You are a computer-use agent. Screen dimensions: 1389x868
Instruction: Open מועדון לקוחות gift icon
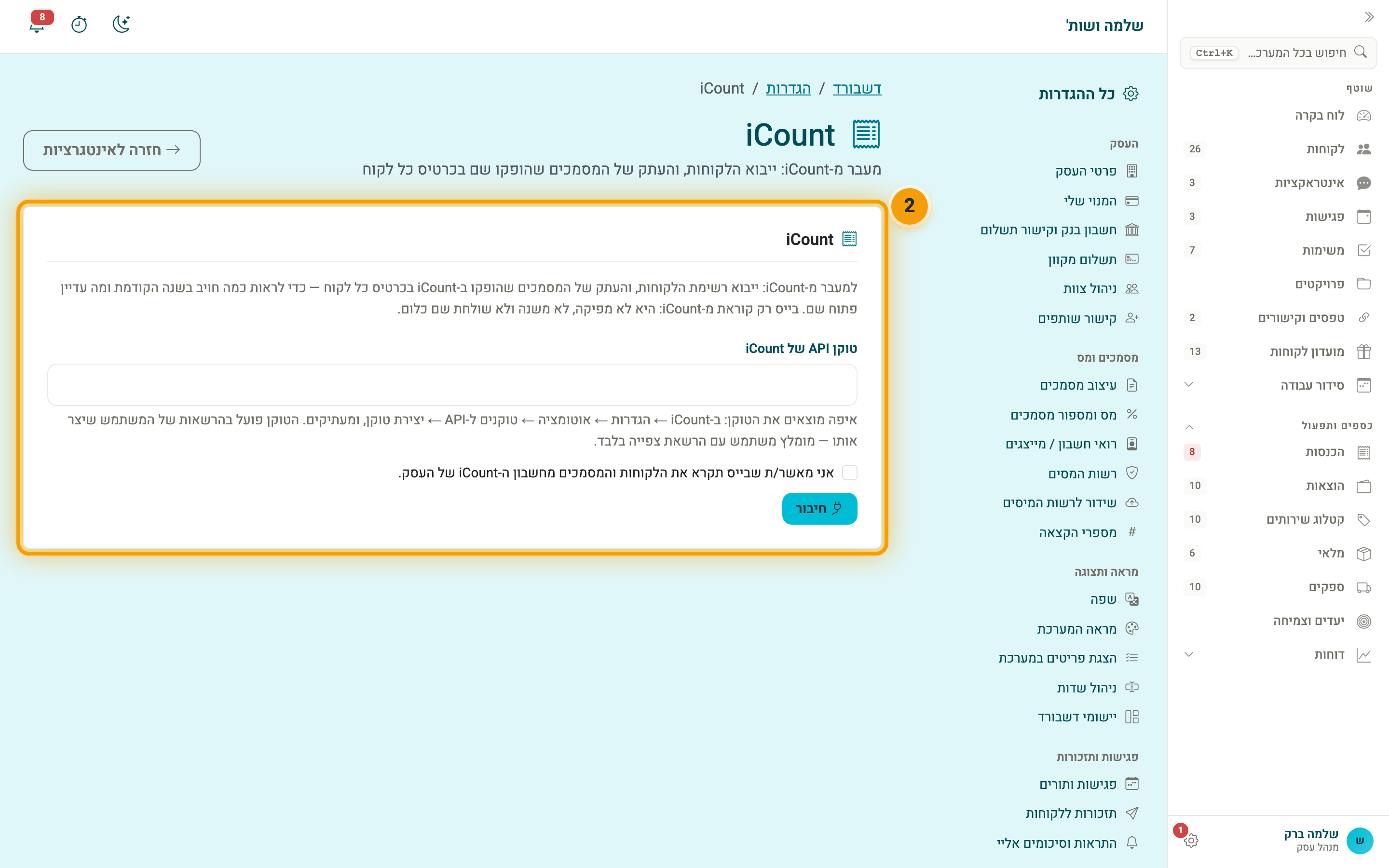pos(1364,352)
